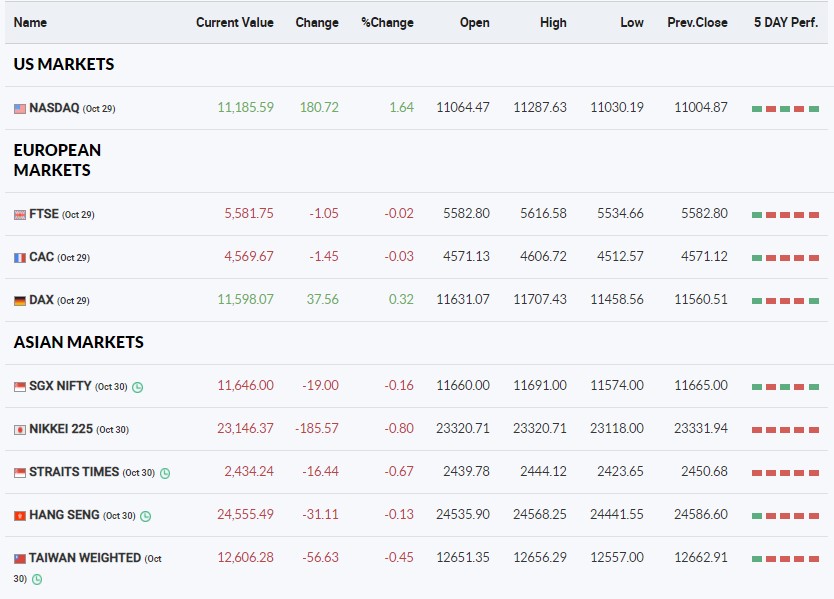Click the NIKKEI 225 5-day performance bars
The height and width of the screenshot is (599, 834).
(x=786, y=430)
